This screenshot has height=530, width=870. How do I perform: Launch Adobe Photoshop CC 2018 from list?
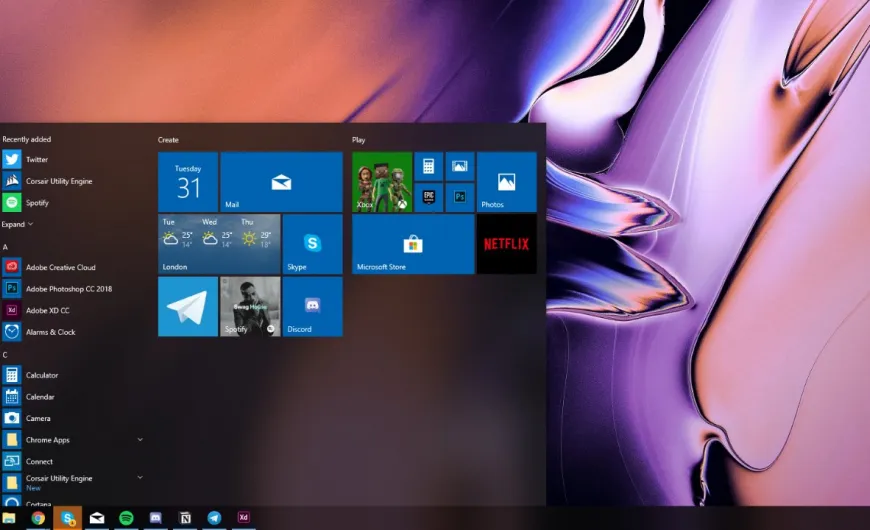(72, 289)
